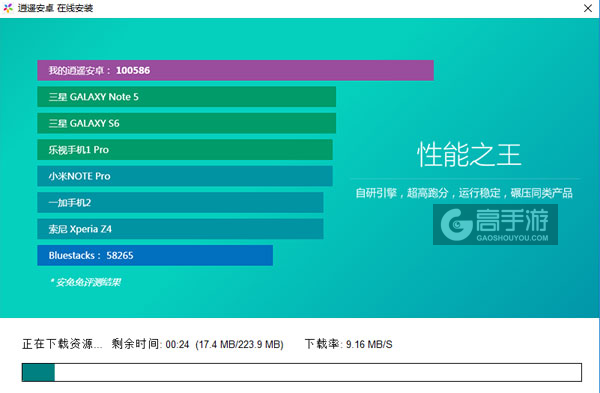Select the Bluestacks 58265 bar

point(155,255)
